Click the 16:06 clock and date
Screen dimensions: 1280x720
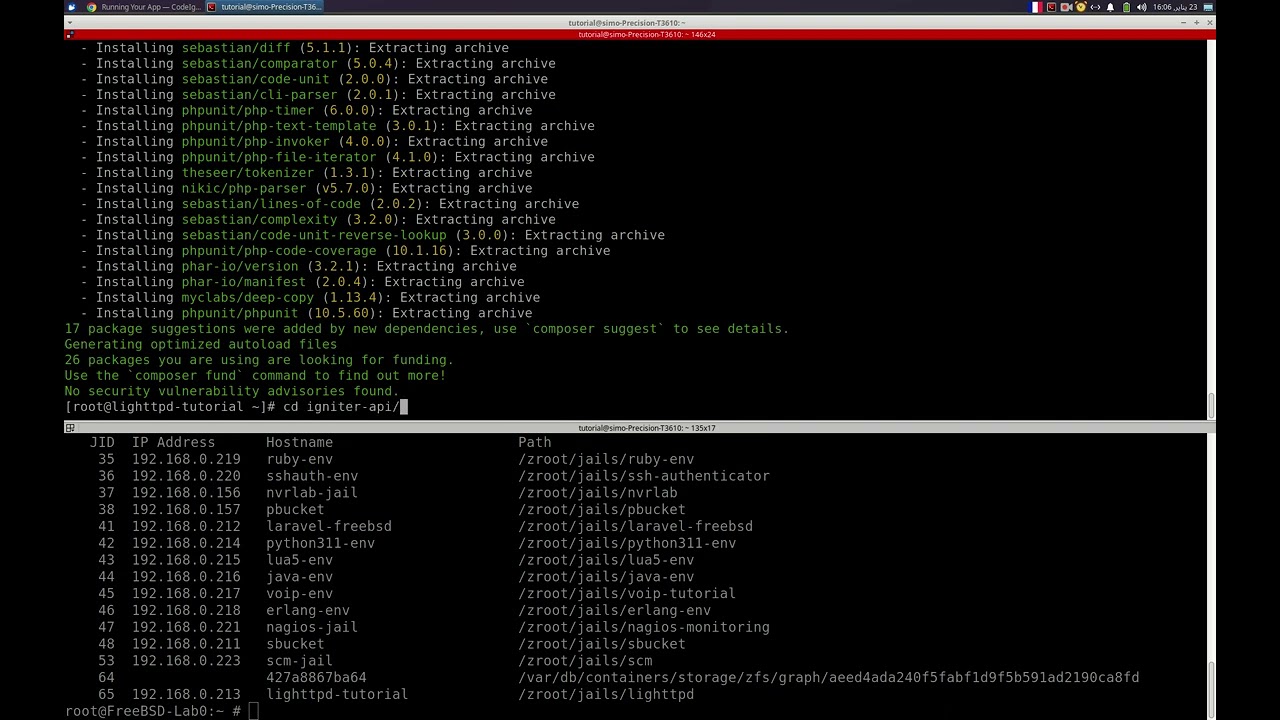[1175, 7]
